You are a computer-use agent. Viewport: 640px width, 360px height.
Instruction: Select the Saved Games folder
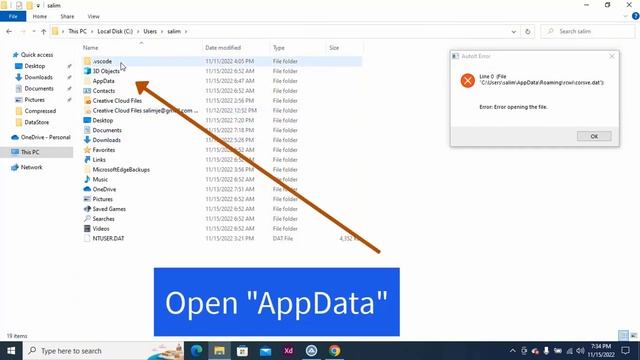(109, 209)
